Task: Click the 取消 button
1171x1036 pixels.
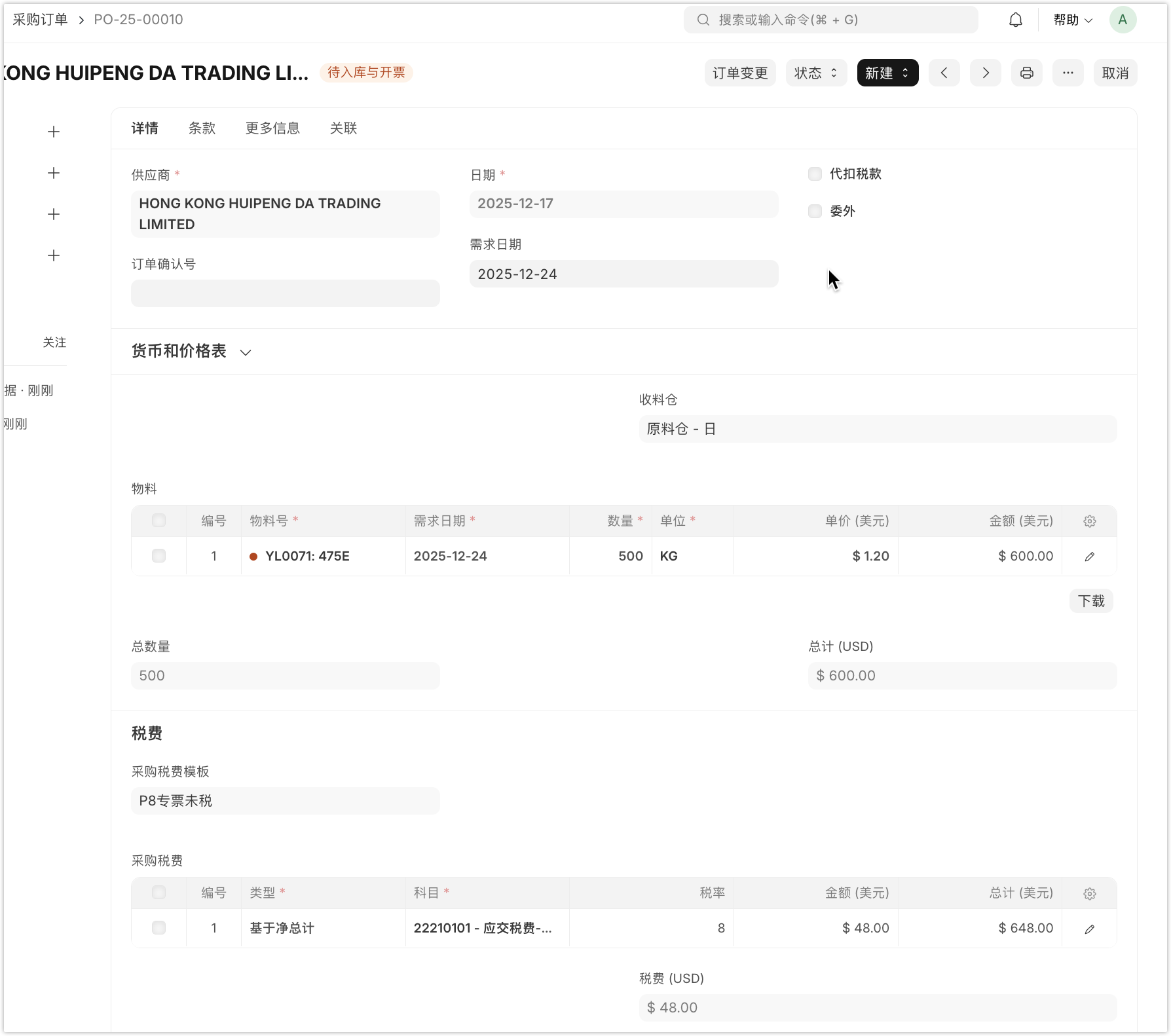Action: (x=1115, y=73)
